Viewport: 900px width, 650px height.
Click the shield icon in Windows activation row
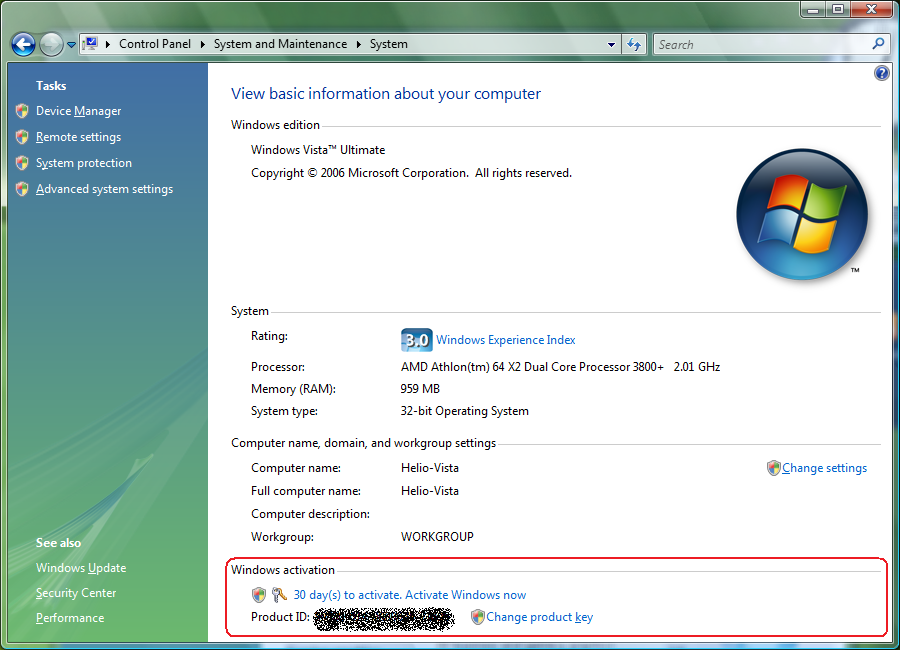point(259,595)
